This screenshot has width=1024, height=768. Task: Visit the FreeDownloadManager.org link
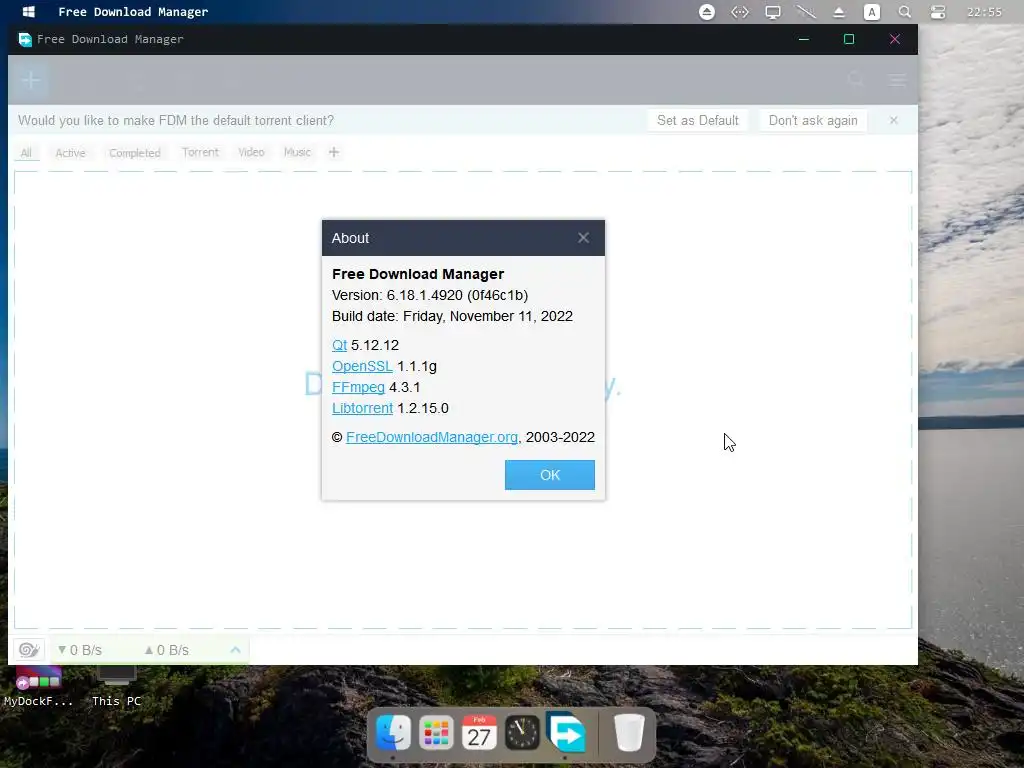(x=432, y=437)
